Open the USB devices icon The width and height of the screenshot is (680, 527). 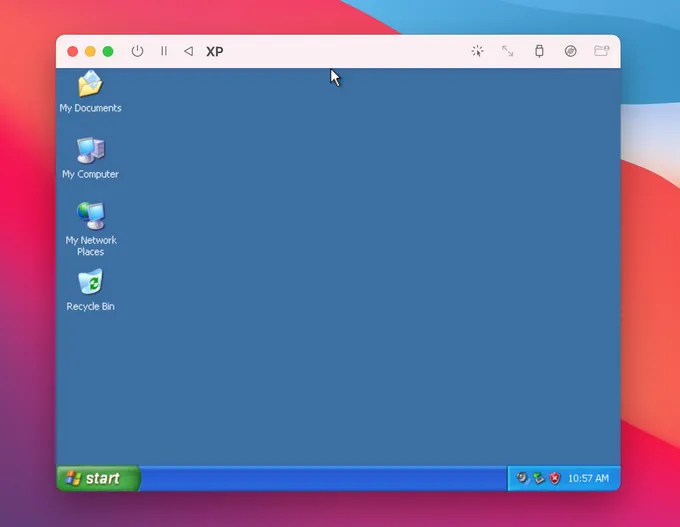pyautogui.click(x=539, y=51)
